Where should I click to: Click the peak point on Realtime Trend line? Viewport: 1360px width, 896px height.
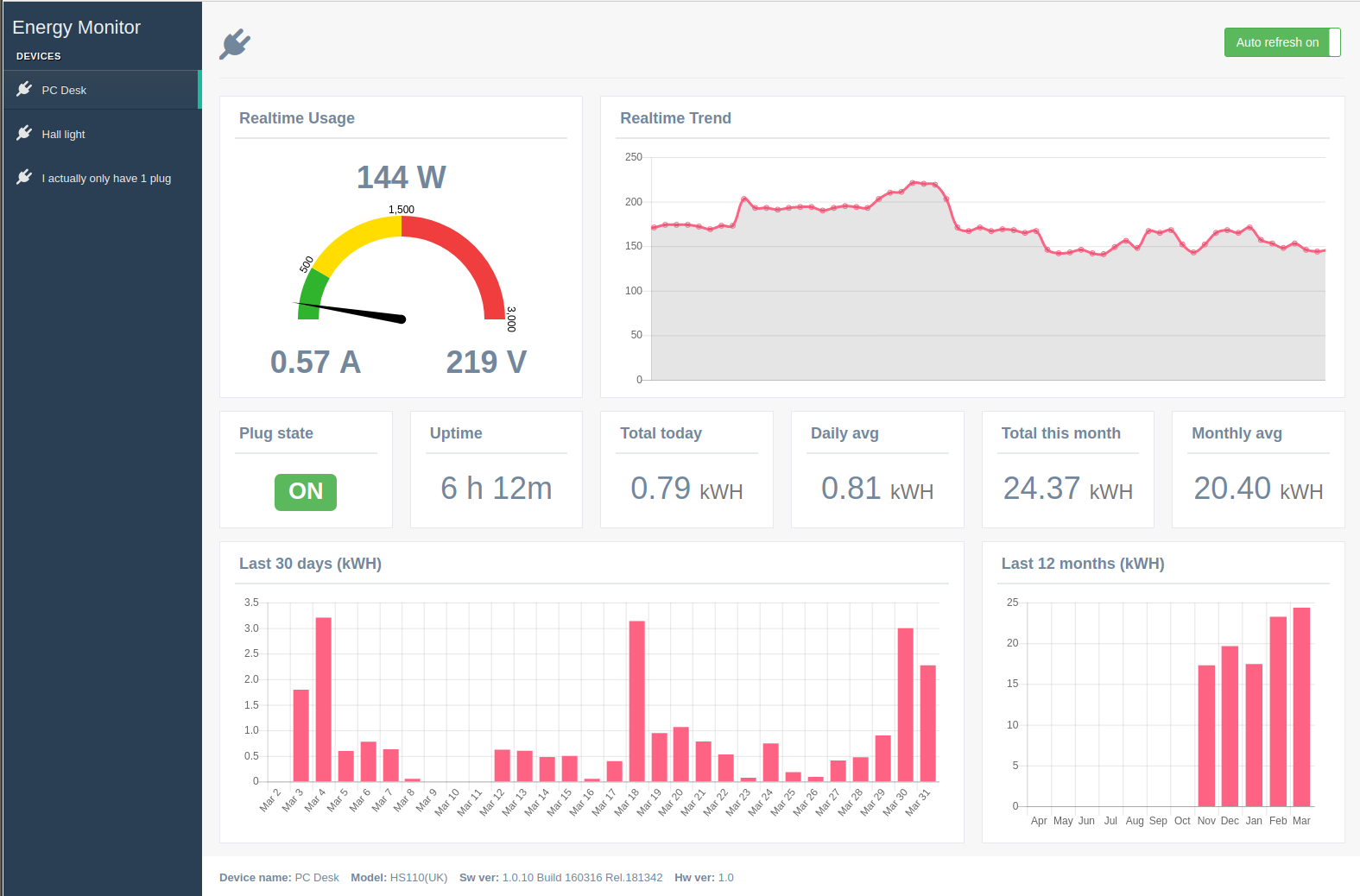913,183
